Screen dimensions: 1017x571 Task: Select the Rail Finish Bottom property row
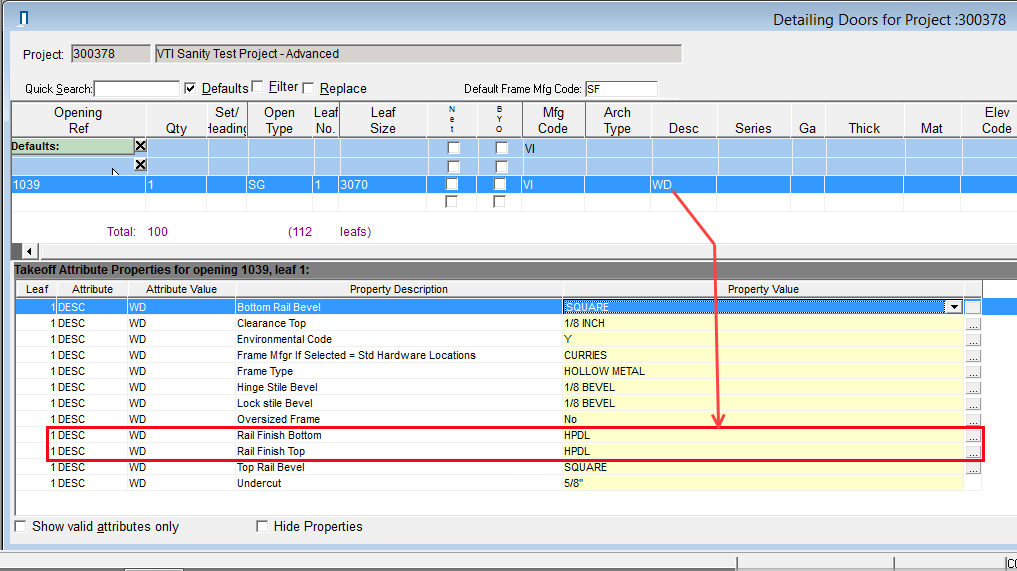click(499, 435)
